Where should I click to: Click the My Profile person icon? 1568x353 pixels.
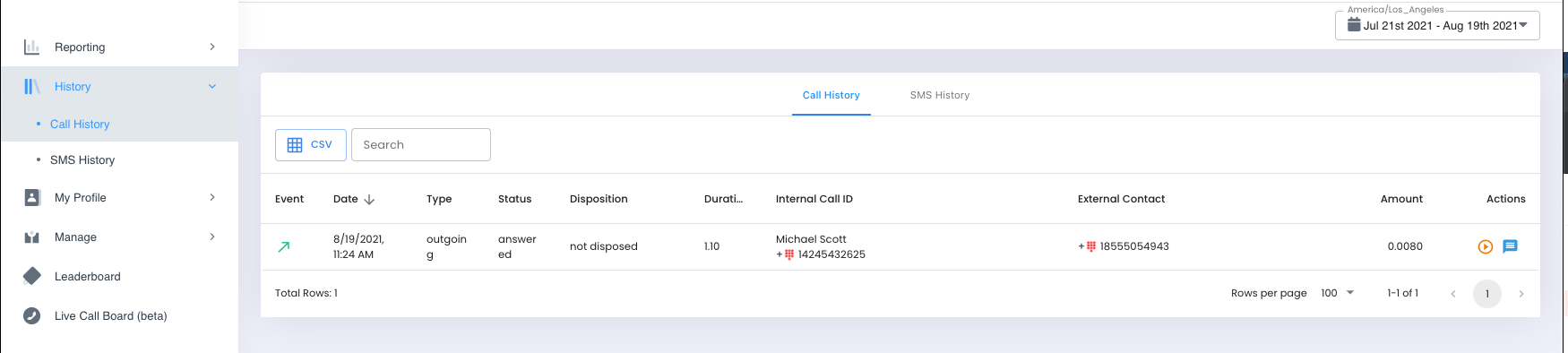[x=31, y=197]
